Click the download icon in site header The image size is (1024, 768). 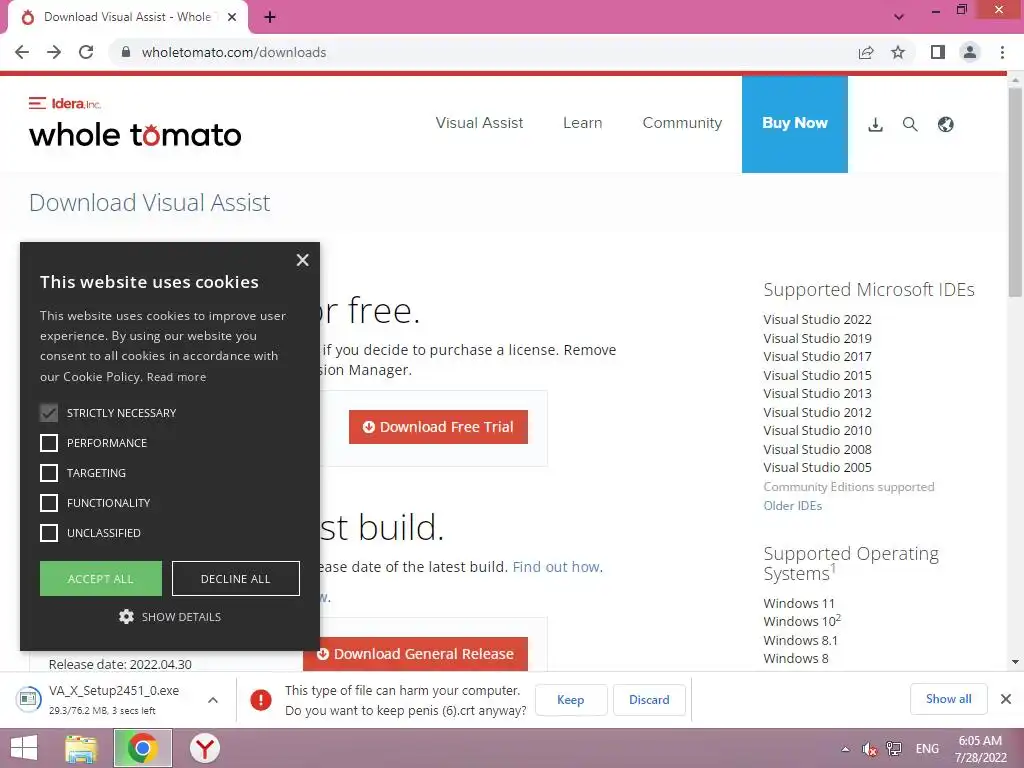875,124
